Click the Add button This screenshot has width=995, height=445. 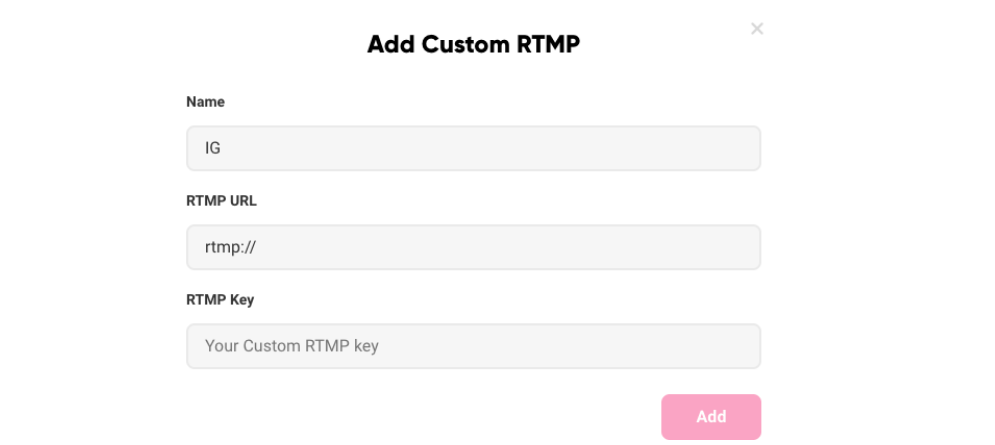(x=710, y=416)
